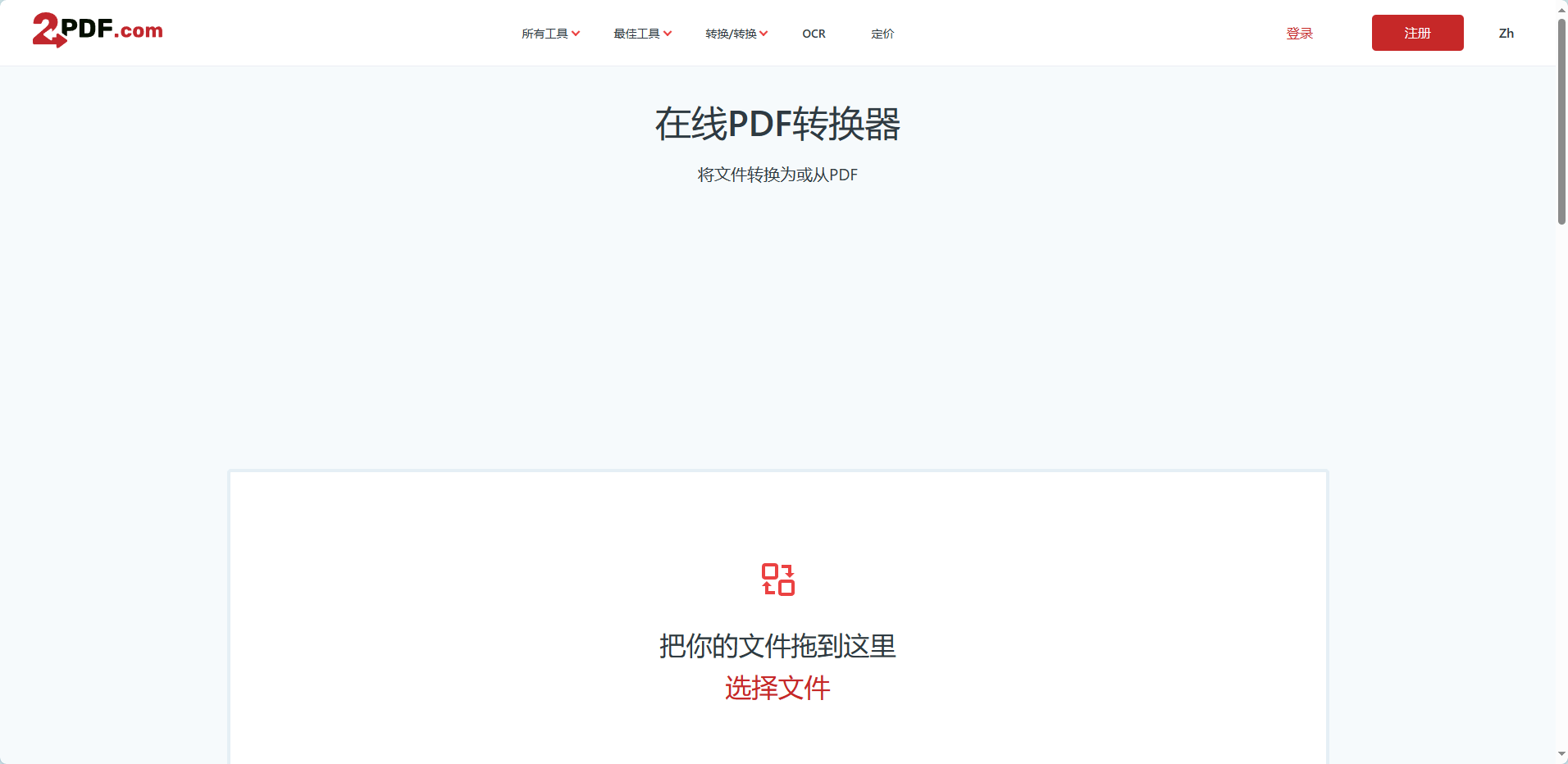Select 选择文件 to choose a file
This screenshot has width=1568, height=764.
(777, 689)
